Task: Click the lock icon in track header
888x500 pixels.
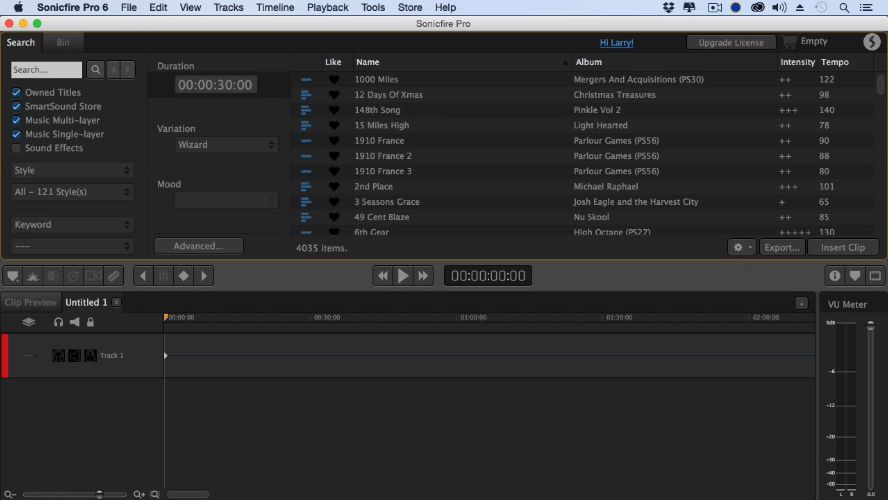Action: click(90, 322)
